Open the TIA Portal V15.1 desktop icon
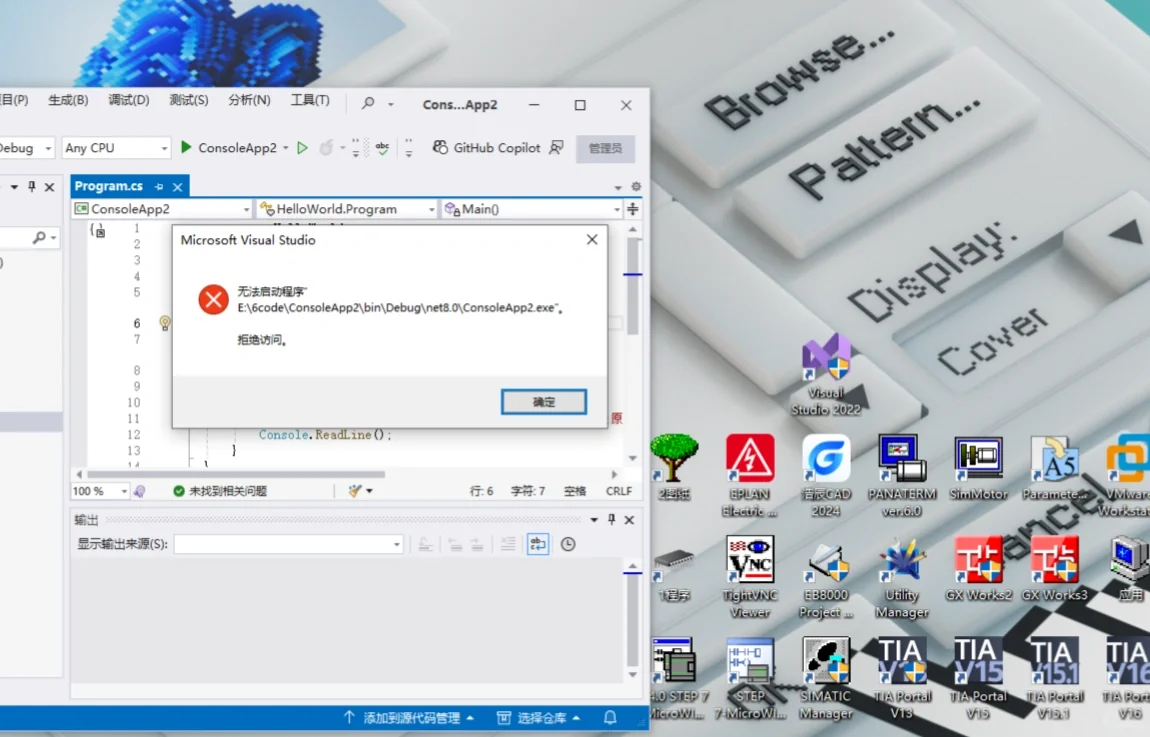The height and width of the screenshot is (737, 1150). [1055, 678]
